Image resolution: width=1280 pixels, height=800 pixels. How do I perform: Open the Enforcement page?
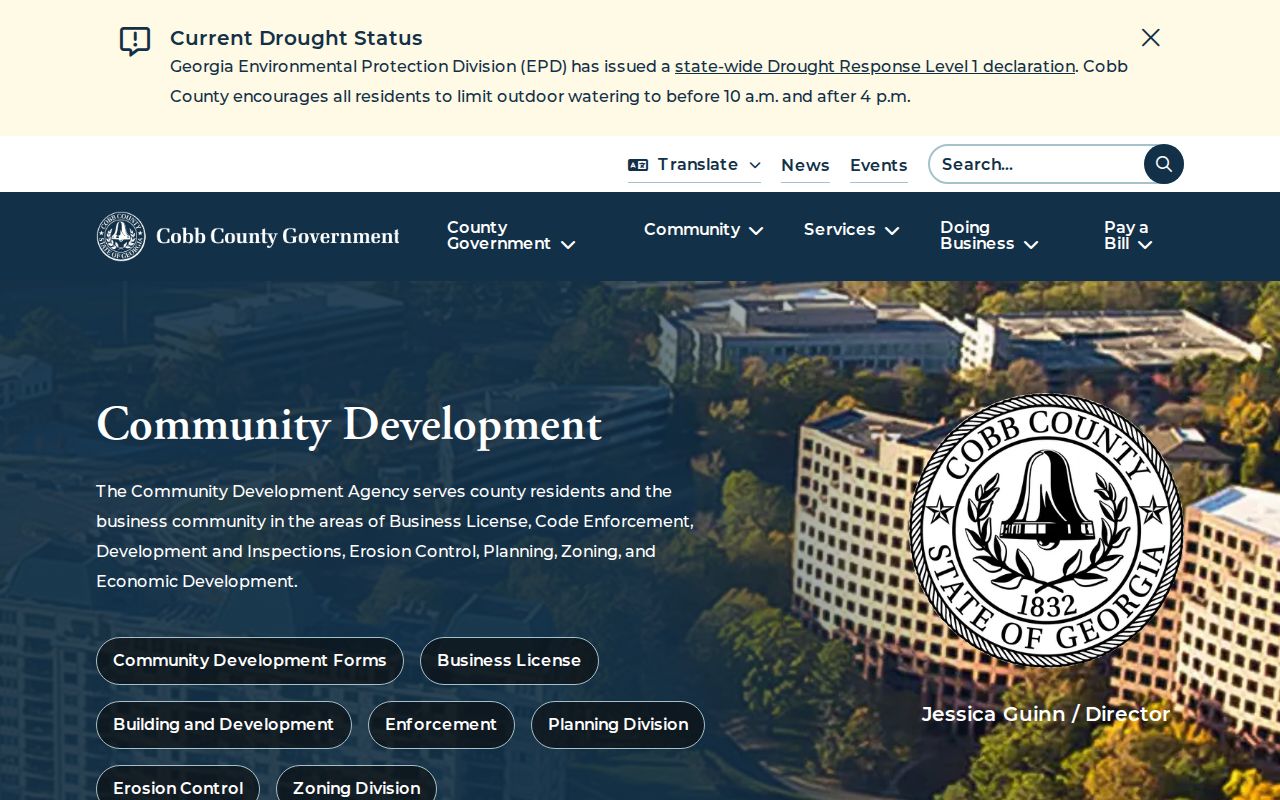(441, 725)
